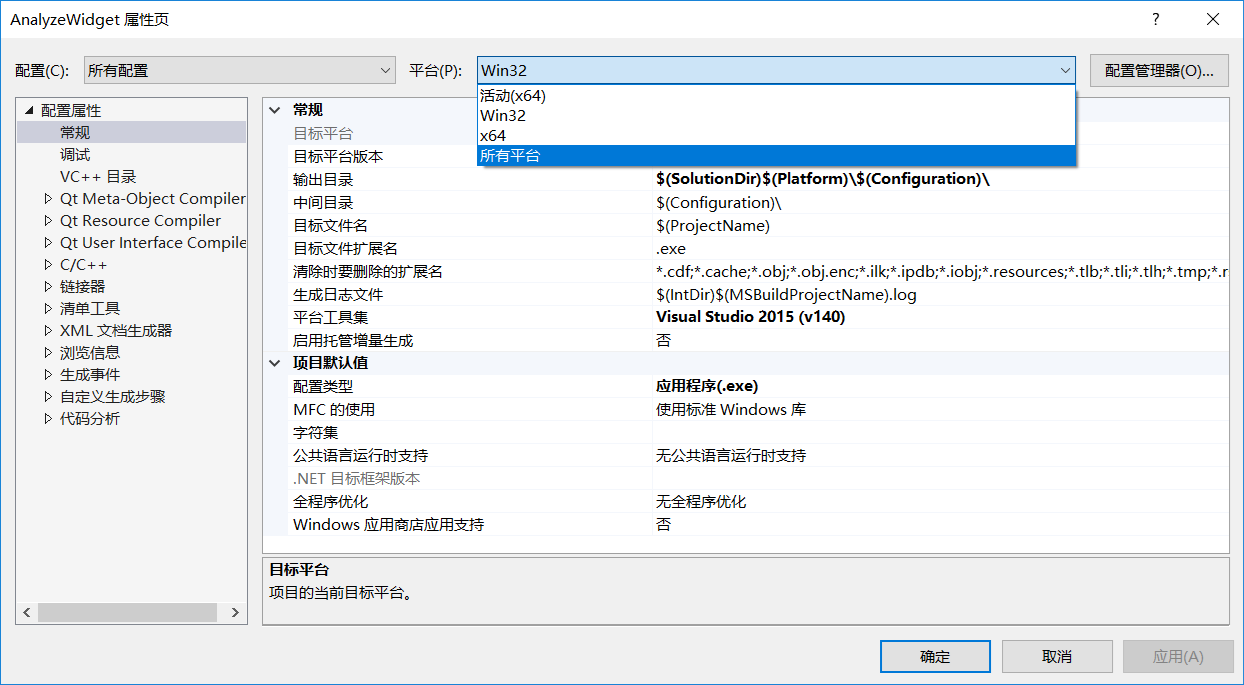This screenshot has width=1244, height=685.
Task: Select 常规 in the property tree
Action: (x=75, y=132)
